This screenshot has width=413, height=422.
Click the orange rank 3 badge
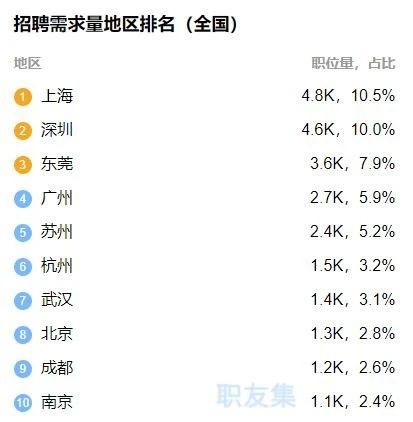(23, 165)
